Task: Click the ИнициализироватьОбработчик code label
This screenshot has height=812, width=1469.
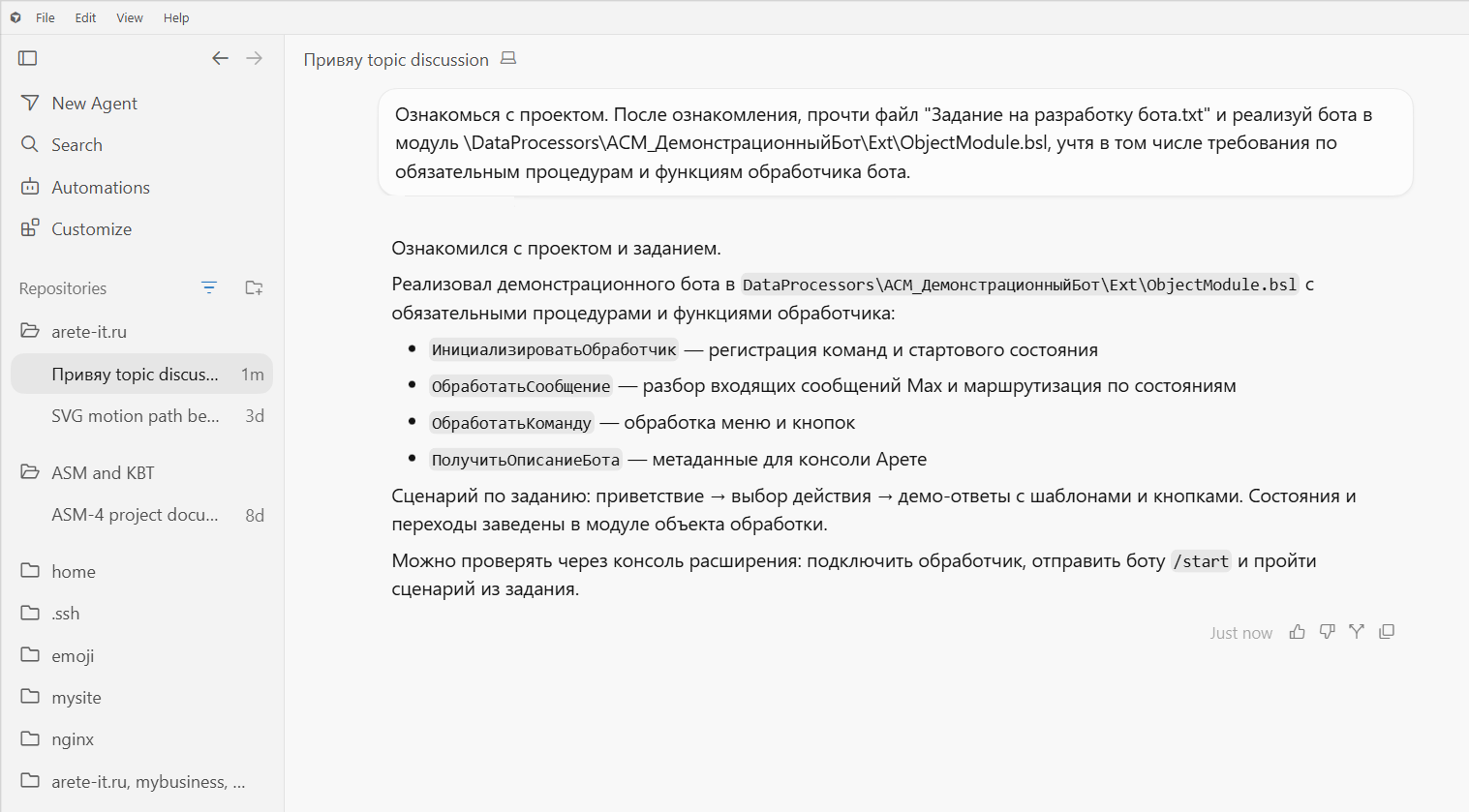Action: 554,349
